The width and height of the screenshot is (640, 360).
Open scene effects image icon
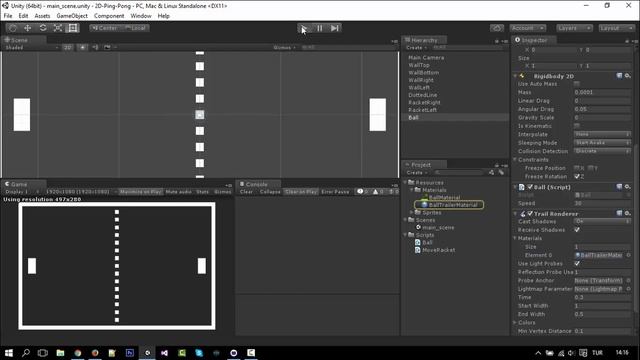pos(107,47)
